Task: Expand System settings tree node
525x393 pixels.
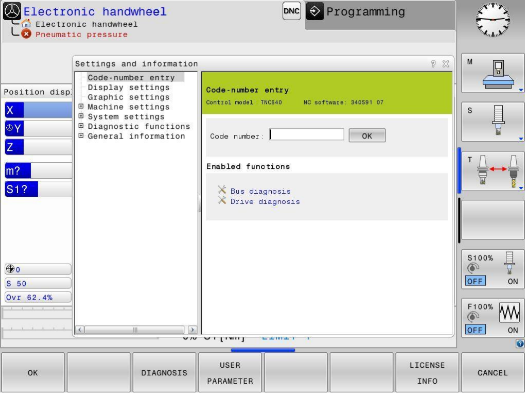Action: click(81, 116)
